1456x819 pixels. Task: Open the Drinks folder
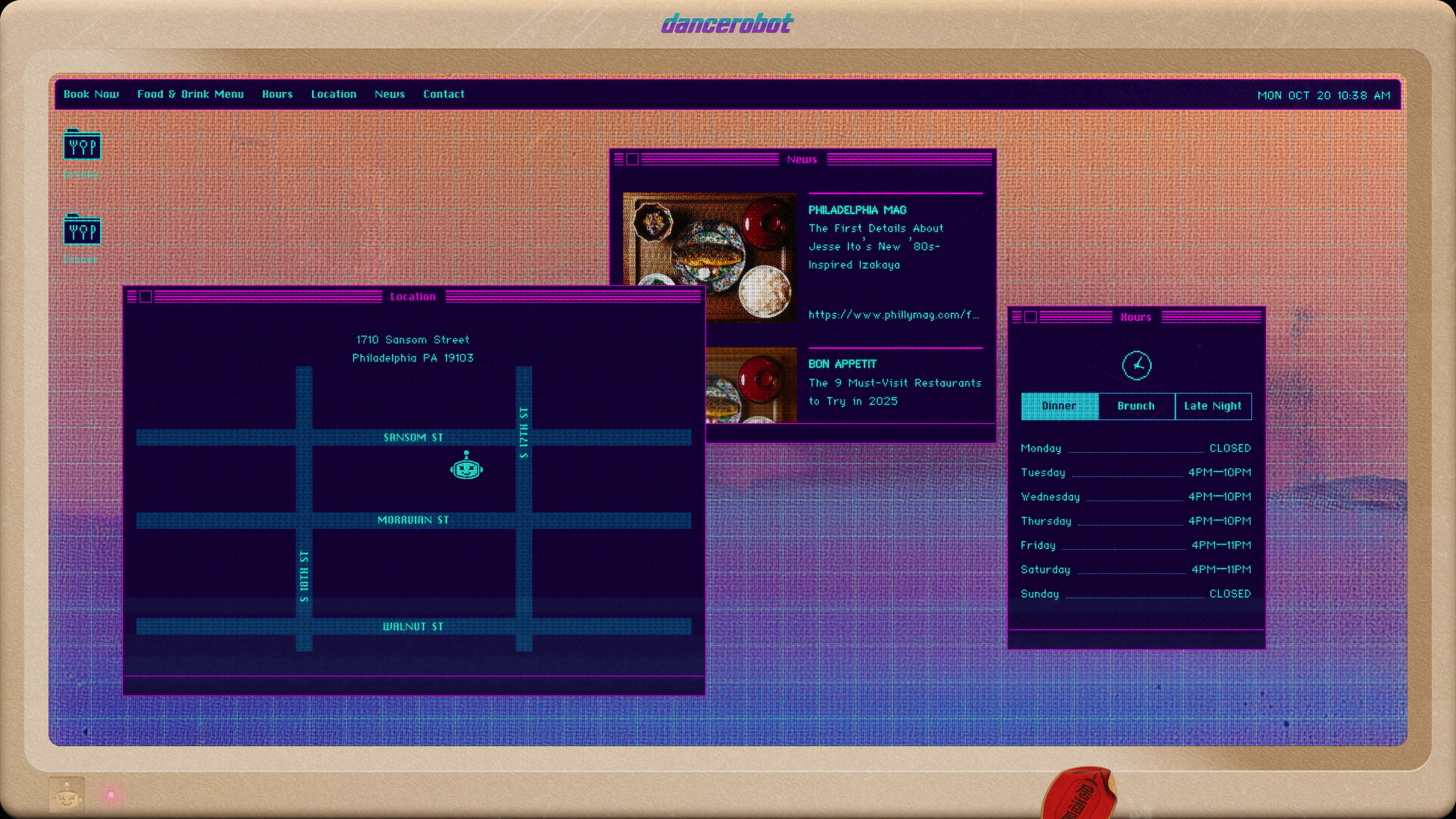click(x=82, y=146)
